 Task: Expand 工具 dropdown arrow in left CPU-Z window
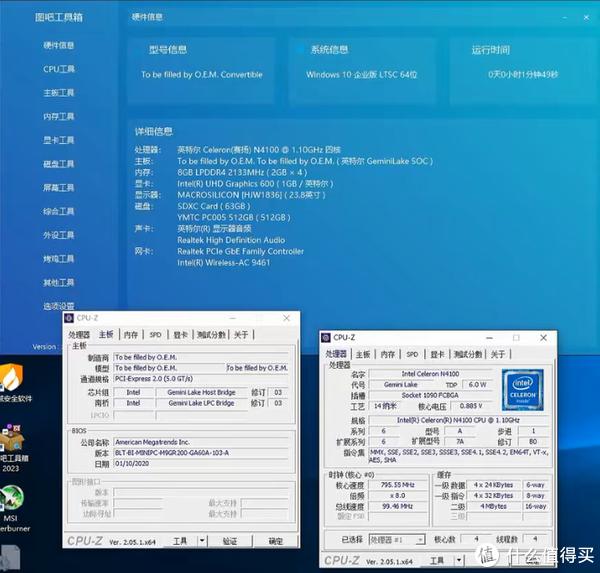click(x=202, y=541)
